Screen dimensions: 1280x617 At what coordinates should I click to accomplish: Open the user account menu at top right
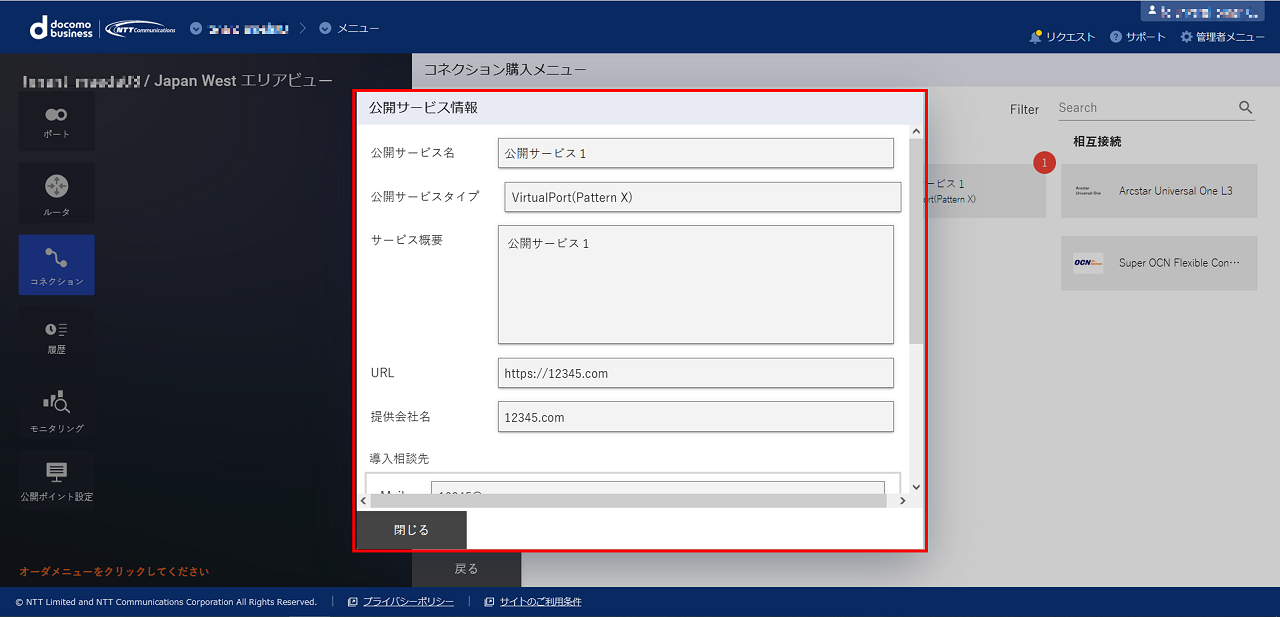coord(1202,11)
